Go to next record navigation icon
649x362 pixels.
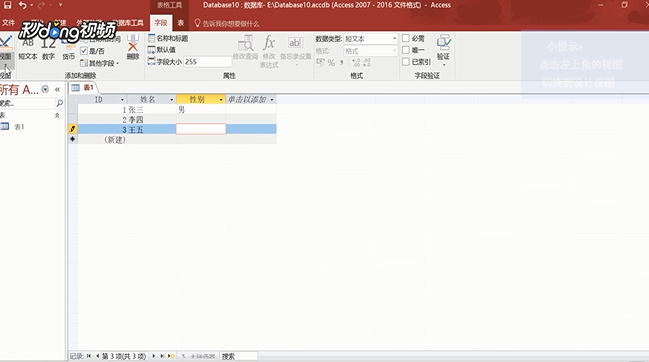point(154,356)
